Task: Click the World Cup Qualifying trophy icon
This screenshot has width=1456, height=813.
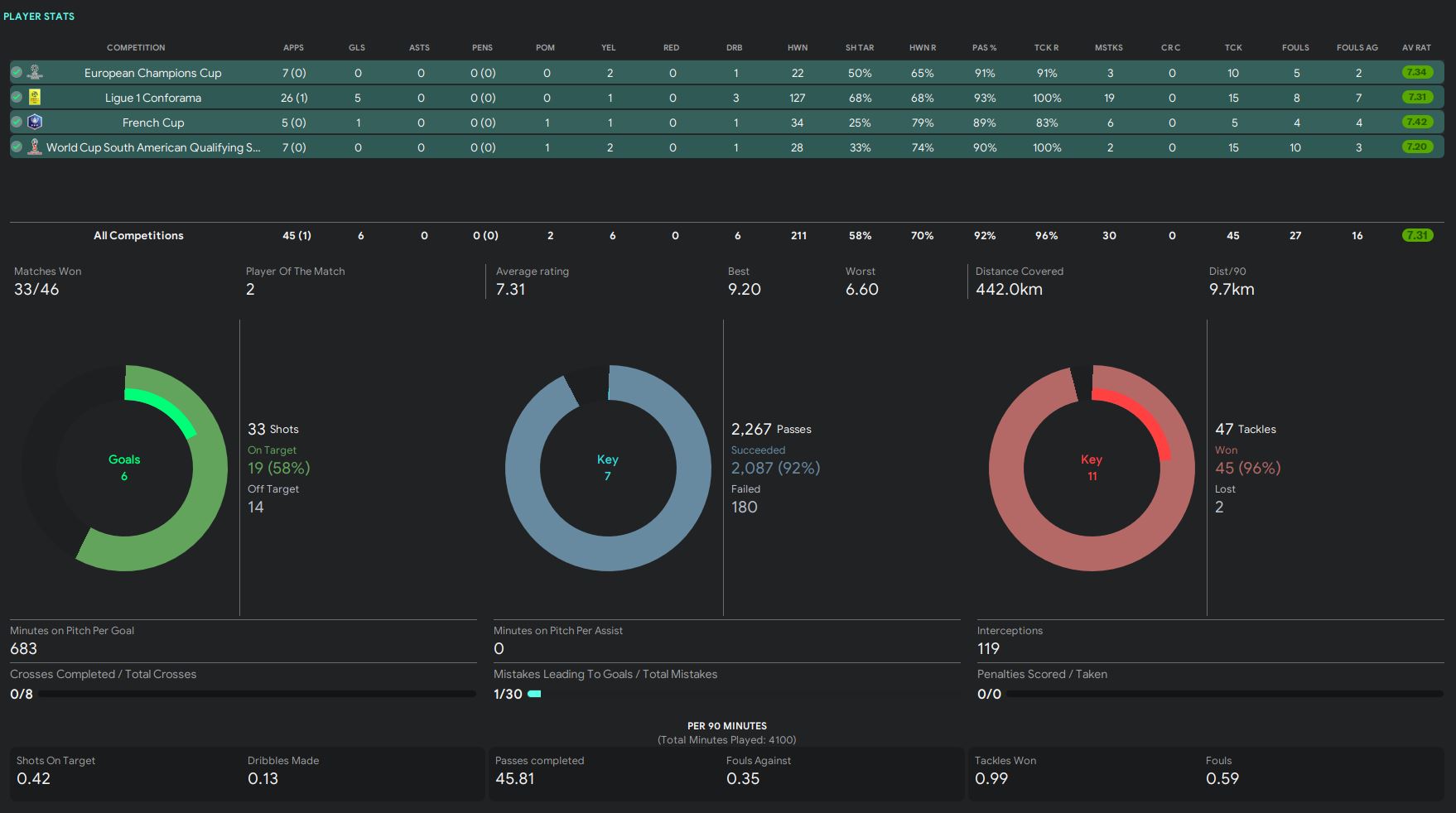Action: [x=35, y=147]
